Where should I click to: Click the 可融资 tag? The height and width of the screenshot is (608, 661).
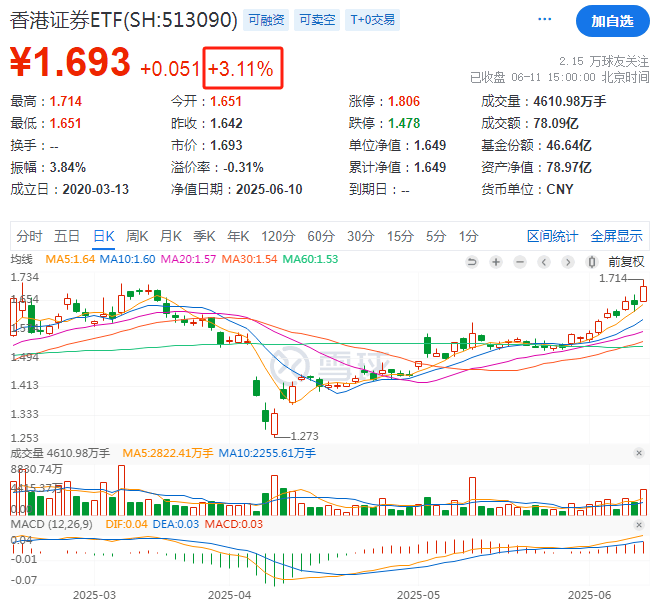(266, 20)
